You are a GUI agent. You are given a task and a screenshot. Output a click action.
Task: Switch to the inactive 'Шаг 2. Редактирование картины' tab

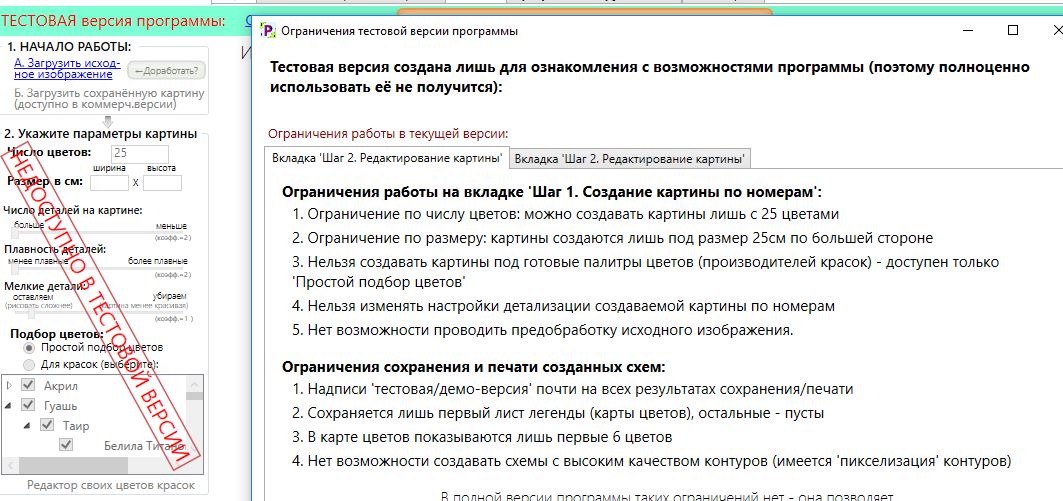(x=630, y=159)
